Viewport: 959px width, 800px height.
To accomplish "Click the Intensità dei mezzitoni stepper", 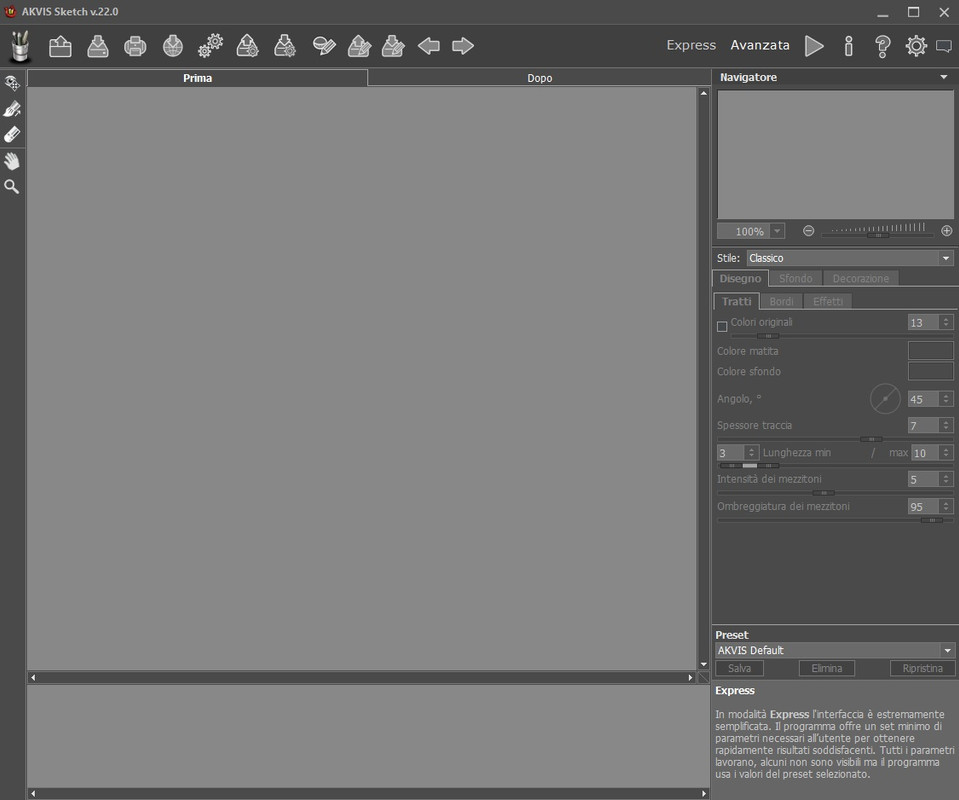I will [x=946, y=480].
